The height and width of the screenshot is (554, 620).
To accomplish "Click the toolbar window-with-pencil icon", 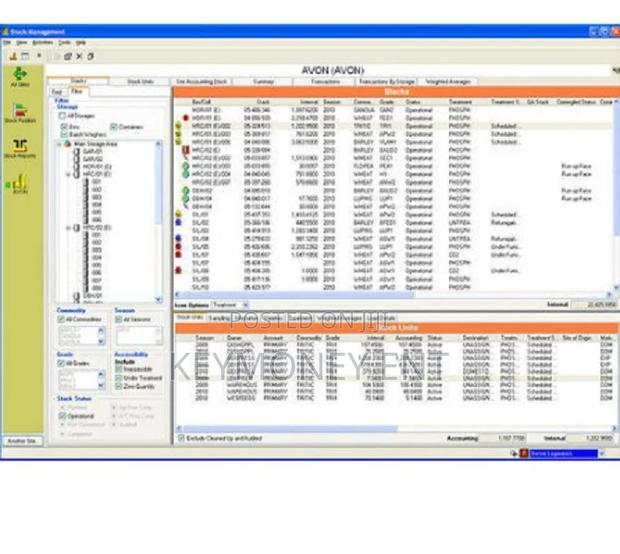I will coord(68,57).
